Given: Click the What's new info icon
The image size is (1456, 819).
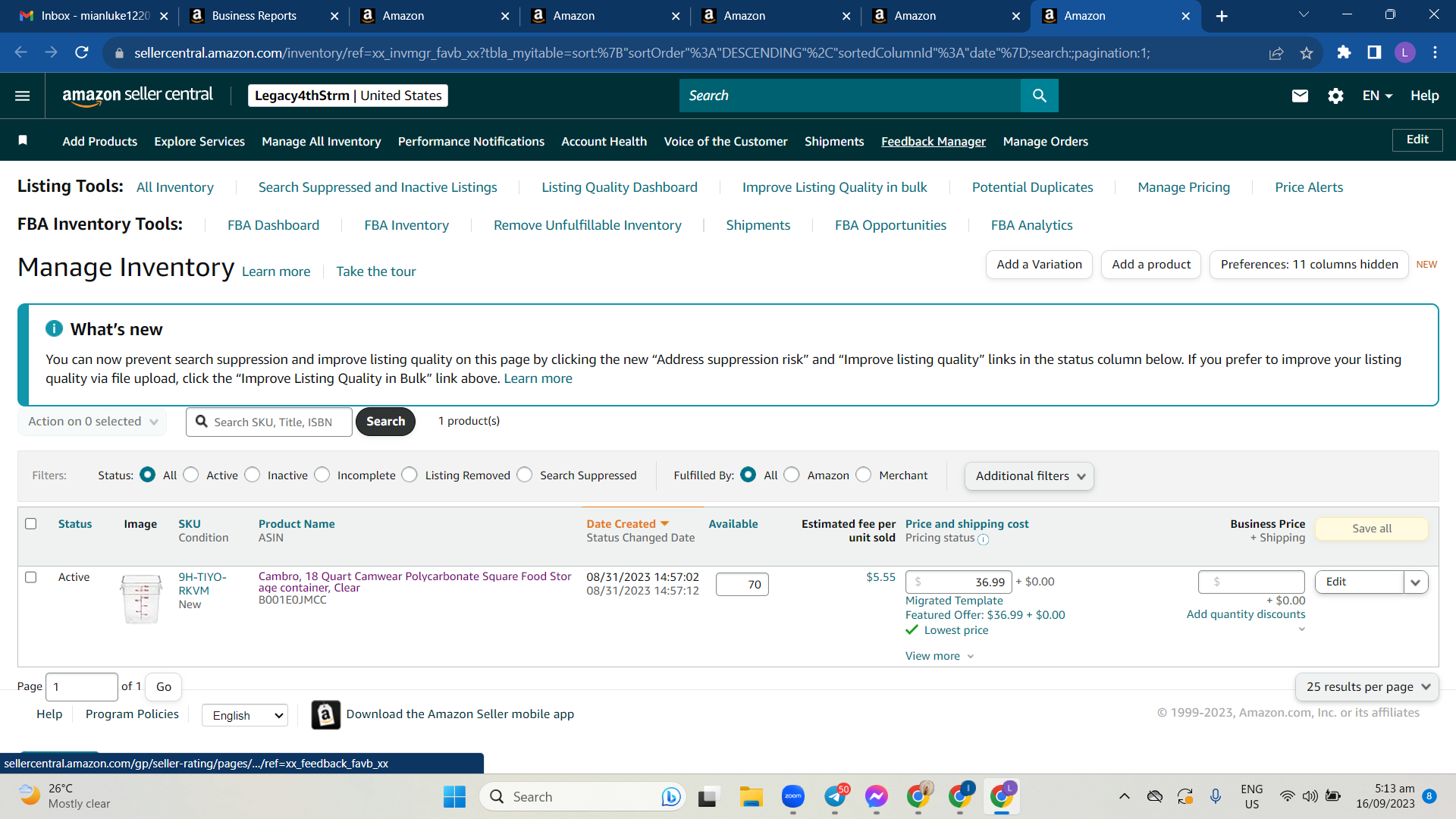Looking at the screenshot, I should click(x=54, y=328).
